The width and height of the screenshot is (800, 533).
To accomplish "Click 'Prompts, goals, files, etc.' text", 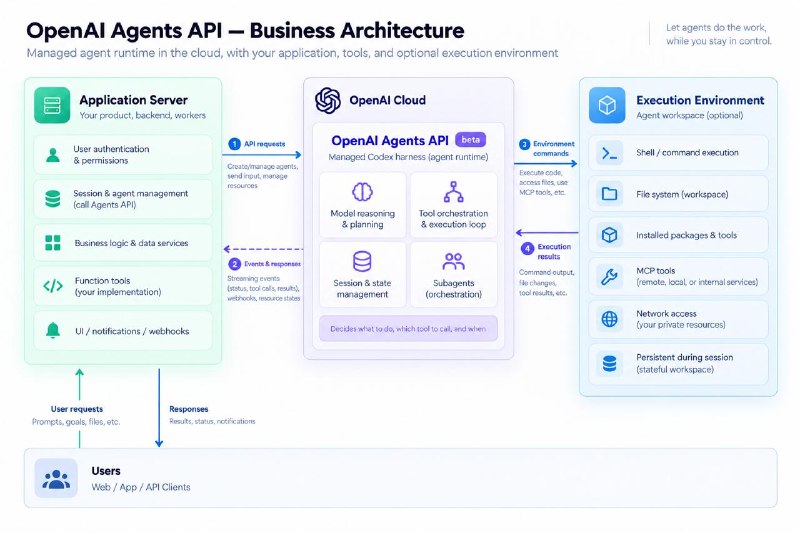I will pyautogui.click(x=76, y=422).
